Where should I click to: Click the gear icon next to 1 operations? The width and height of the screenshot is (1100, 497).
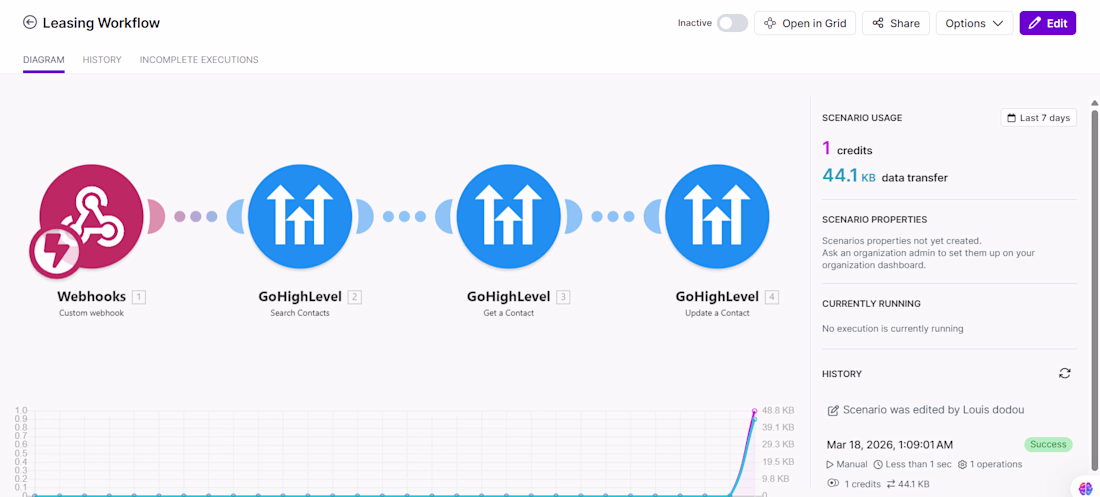click(962, 465)
